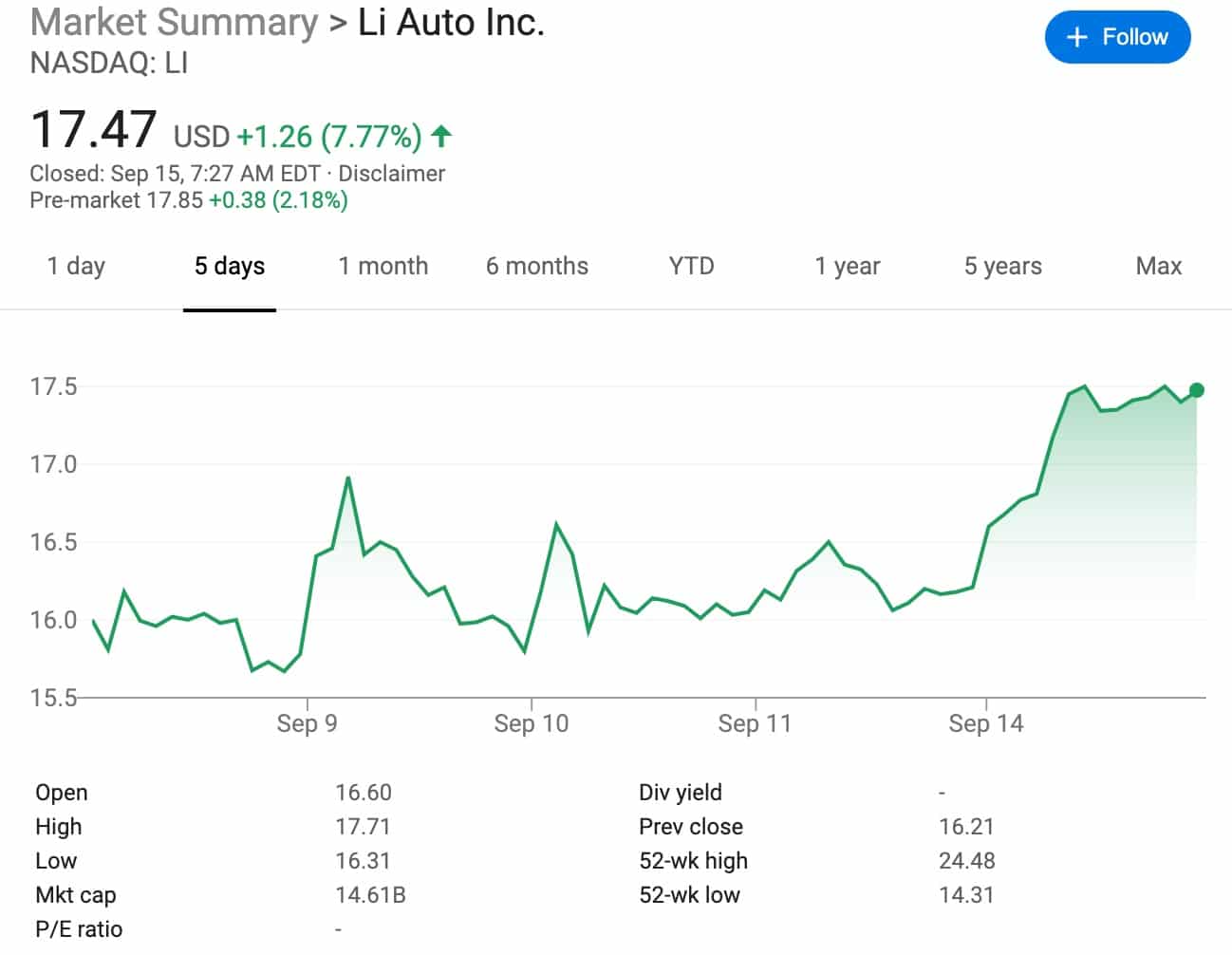
Task: Click the NASDAQ: LI ticker label
Action: coord(107,66)
